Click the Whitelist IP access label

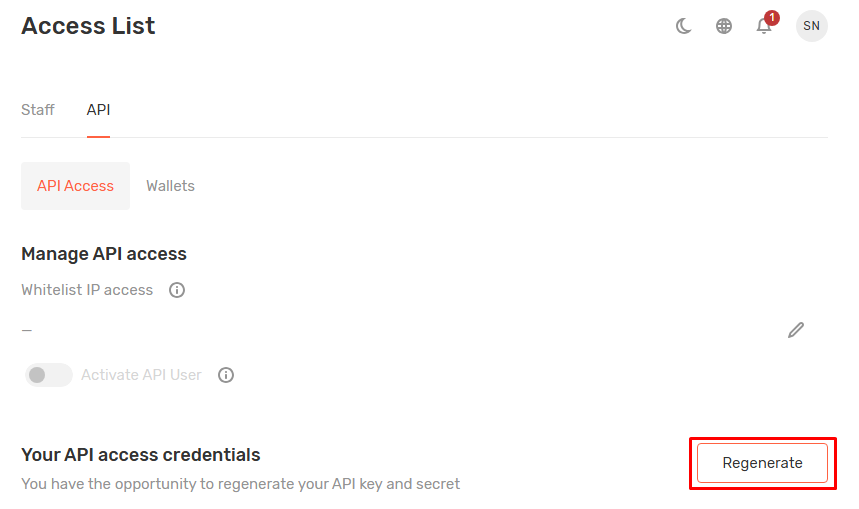click(x=87, y=290)
